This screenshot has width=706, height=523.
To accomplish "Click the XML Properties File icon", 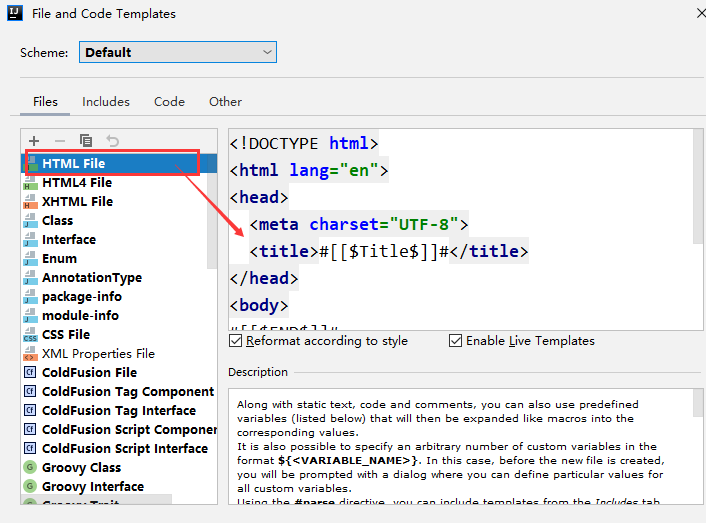I will [30, 354].
